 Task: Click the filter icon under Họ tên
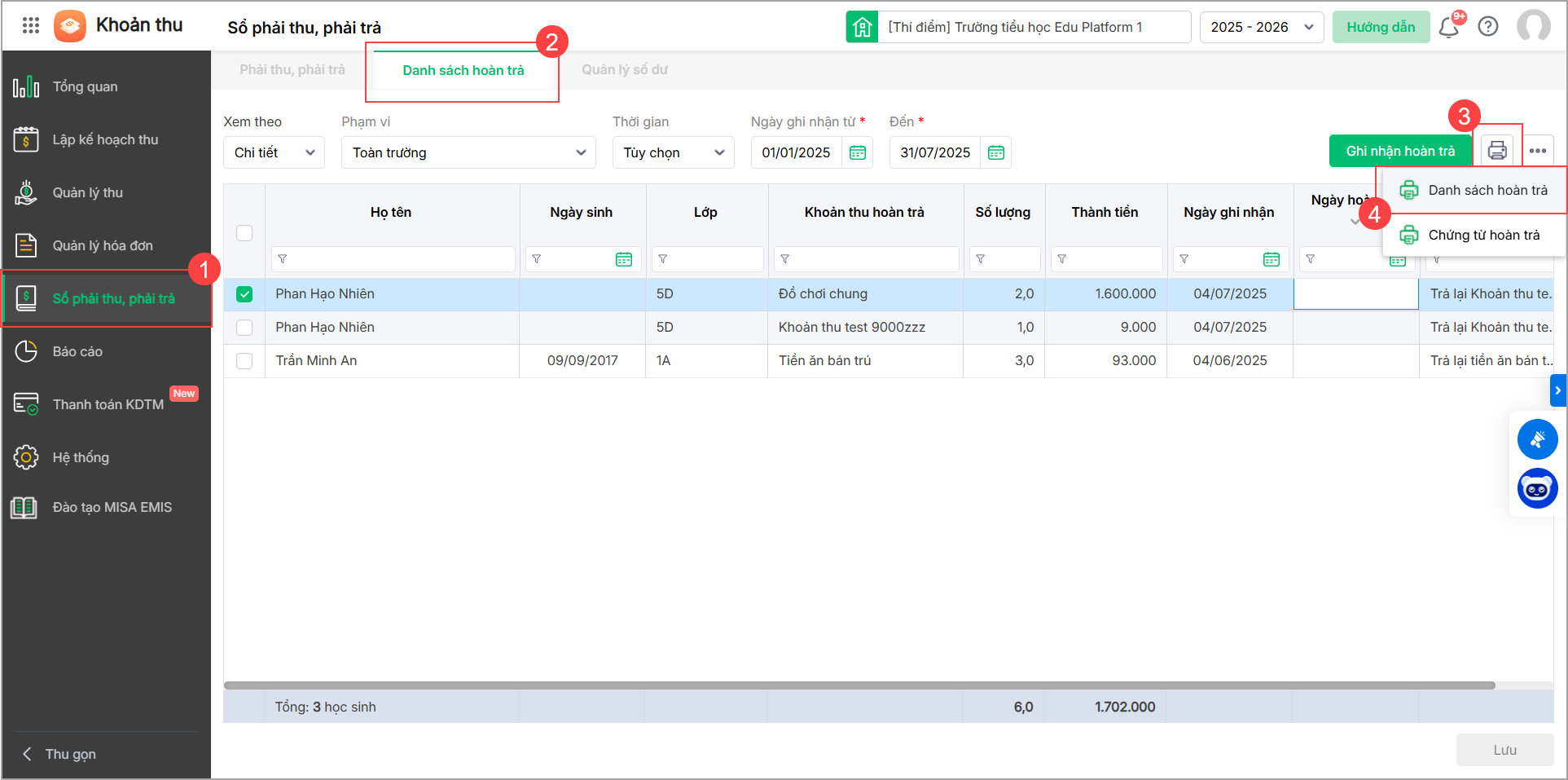[x=283, y=259]
